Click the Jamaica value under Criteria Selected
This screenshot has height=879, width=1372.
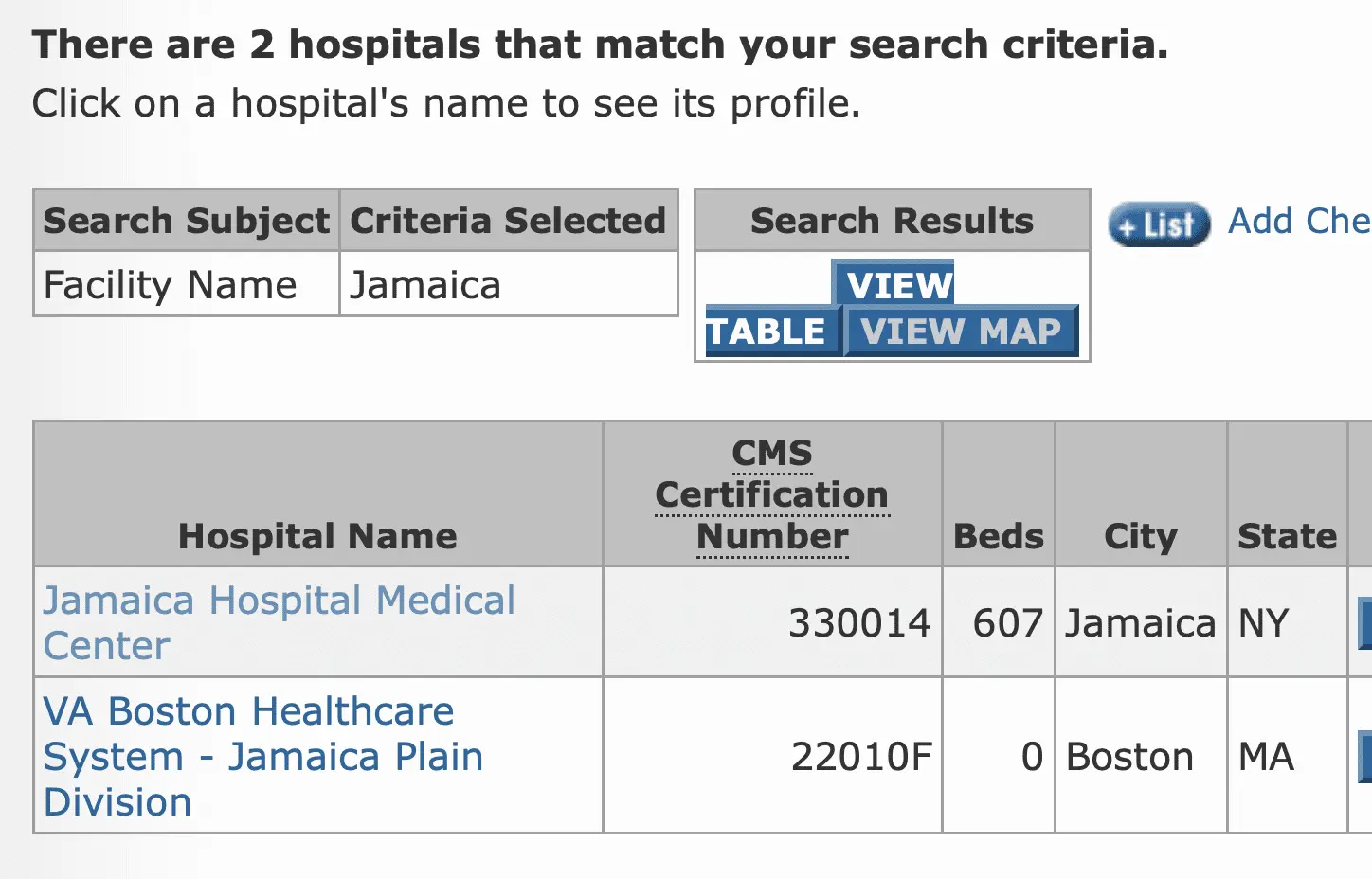425,285
